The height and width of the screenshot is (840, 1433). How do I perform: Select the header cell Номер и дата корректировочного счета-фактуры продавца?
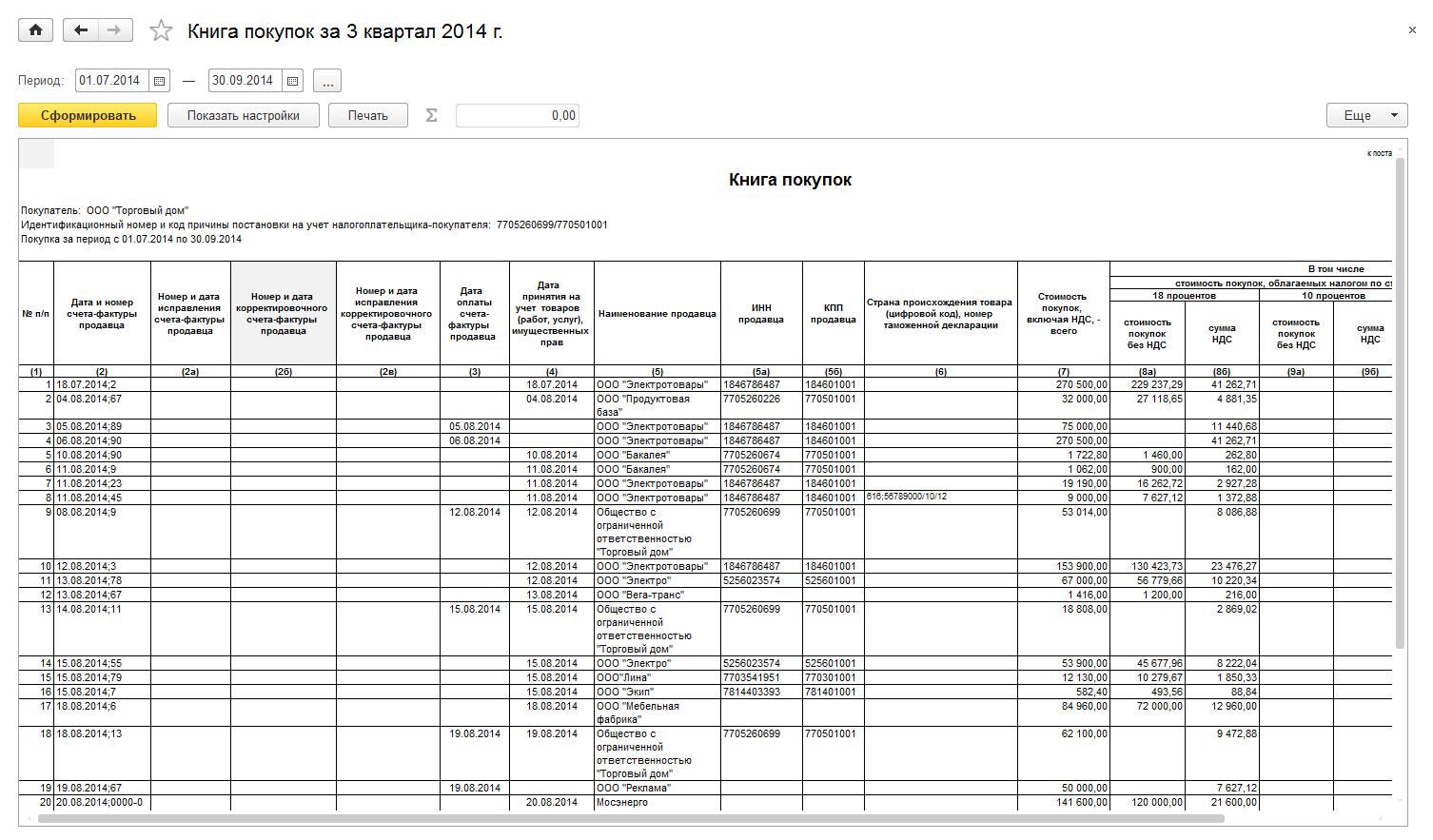tap(284, 314)
